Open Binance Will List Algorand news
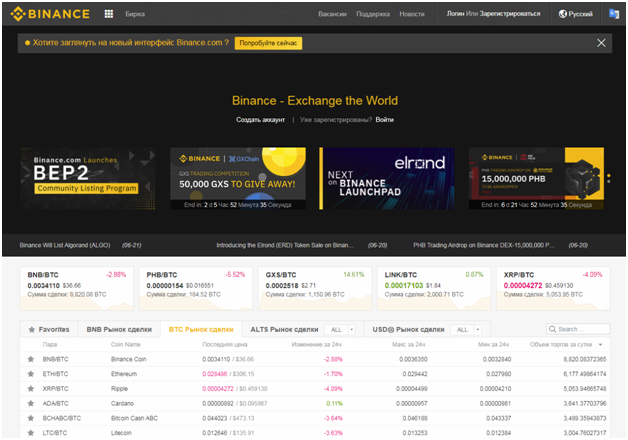Screen dimensions: 628x440 pyautogui.click(x=65, y=245)
